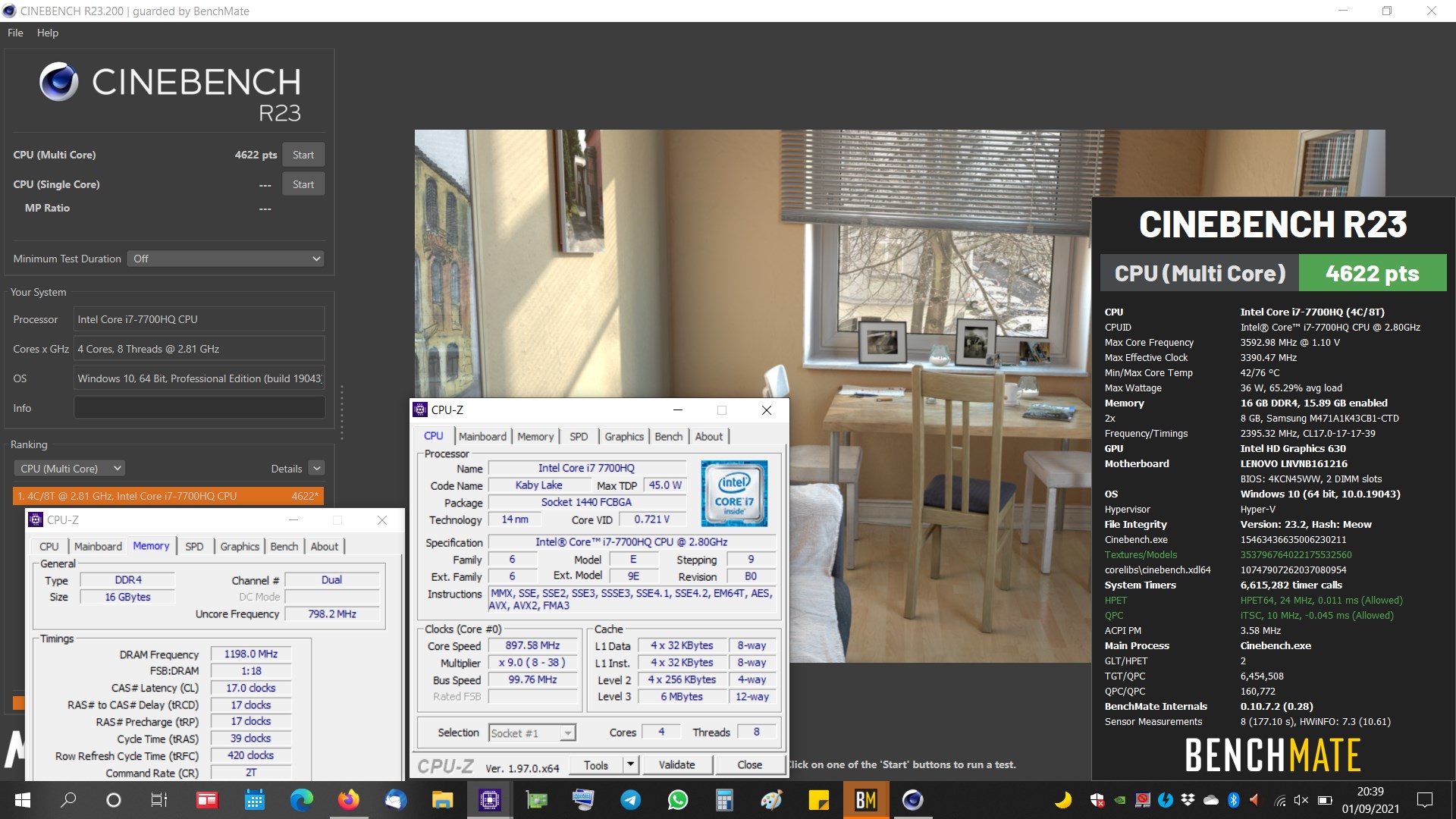1456x819 pixels.
Task: Click the Core Speed 897.58 MHz value
Action: (x=532, y=645)
